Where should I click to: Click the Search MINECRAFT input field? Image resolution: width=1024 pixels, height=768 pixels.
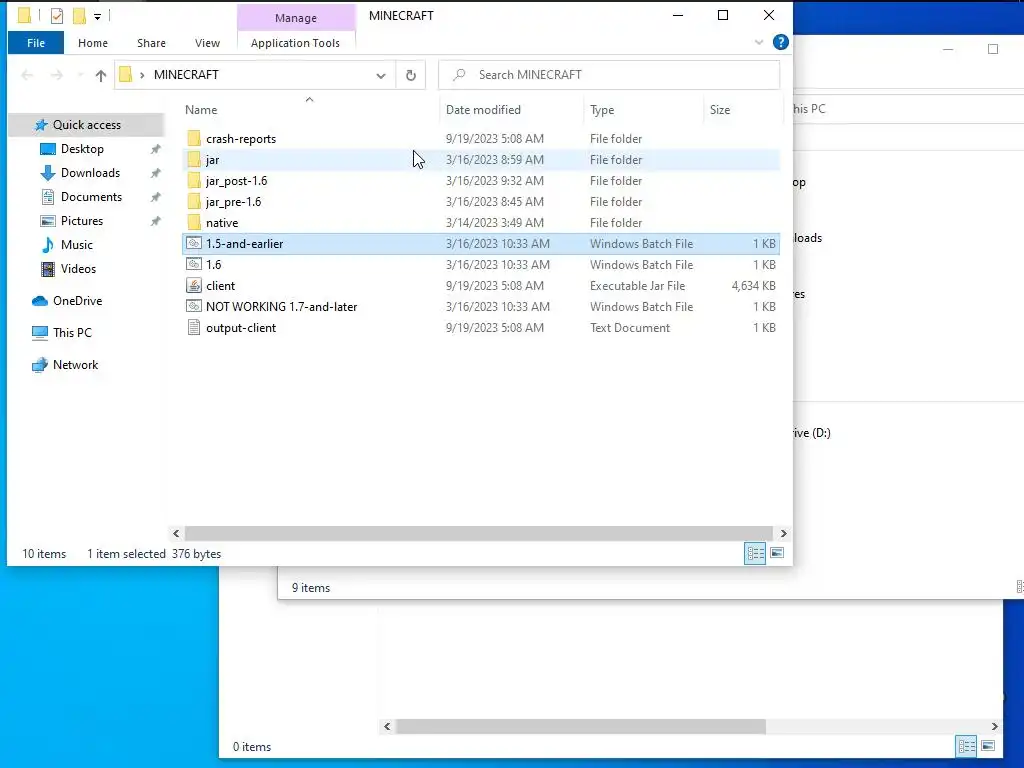tap(609, 75)
